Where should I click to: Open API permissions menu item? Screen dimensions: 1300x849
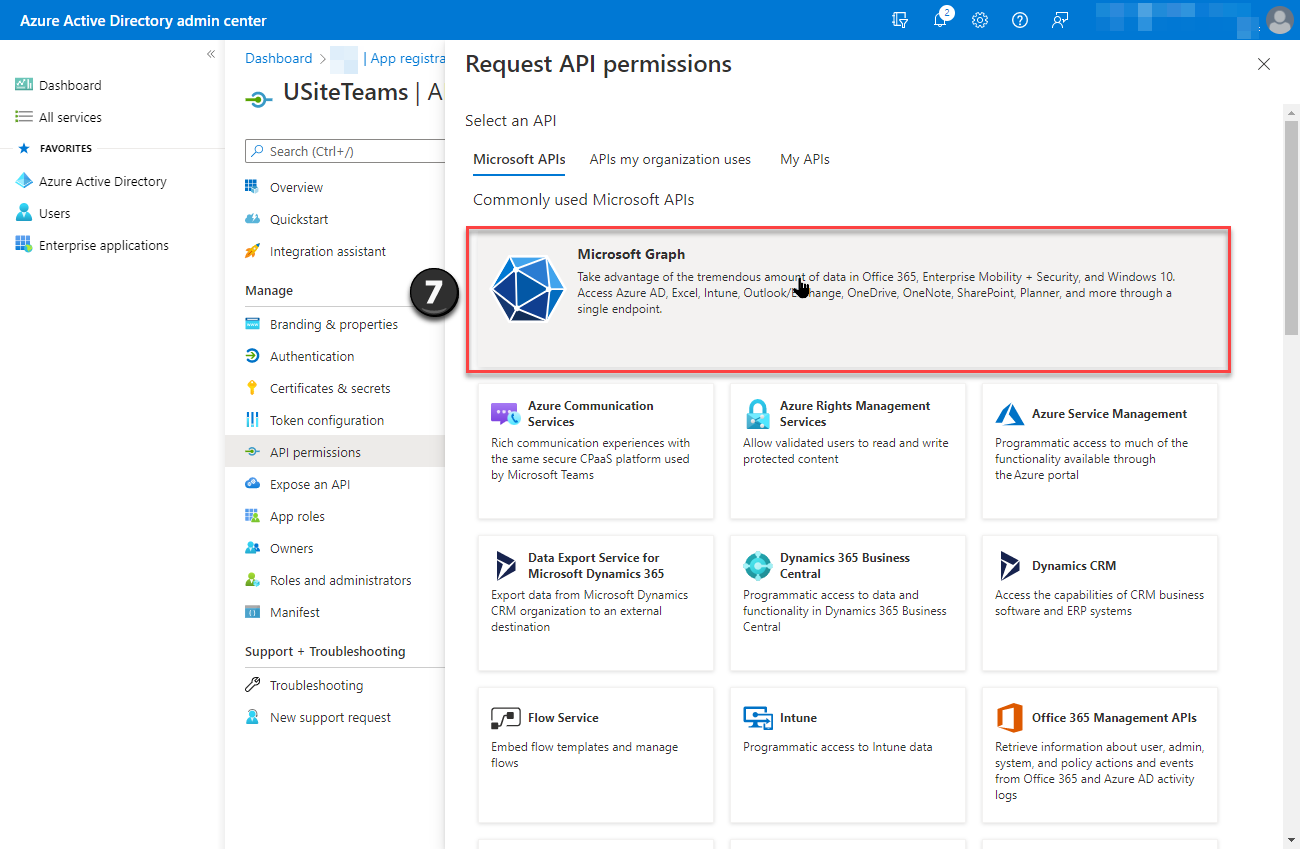click(335, 452)
